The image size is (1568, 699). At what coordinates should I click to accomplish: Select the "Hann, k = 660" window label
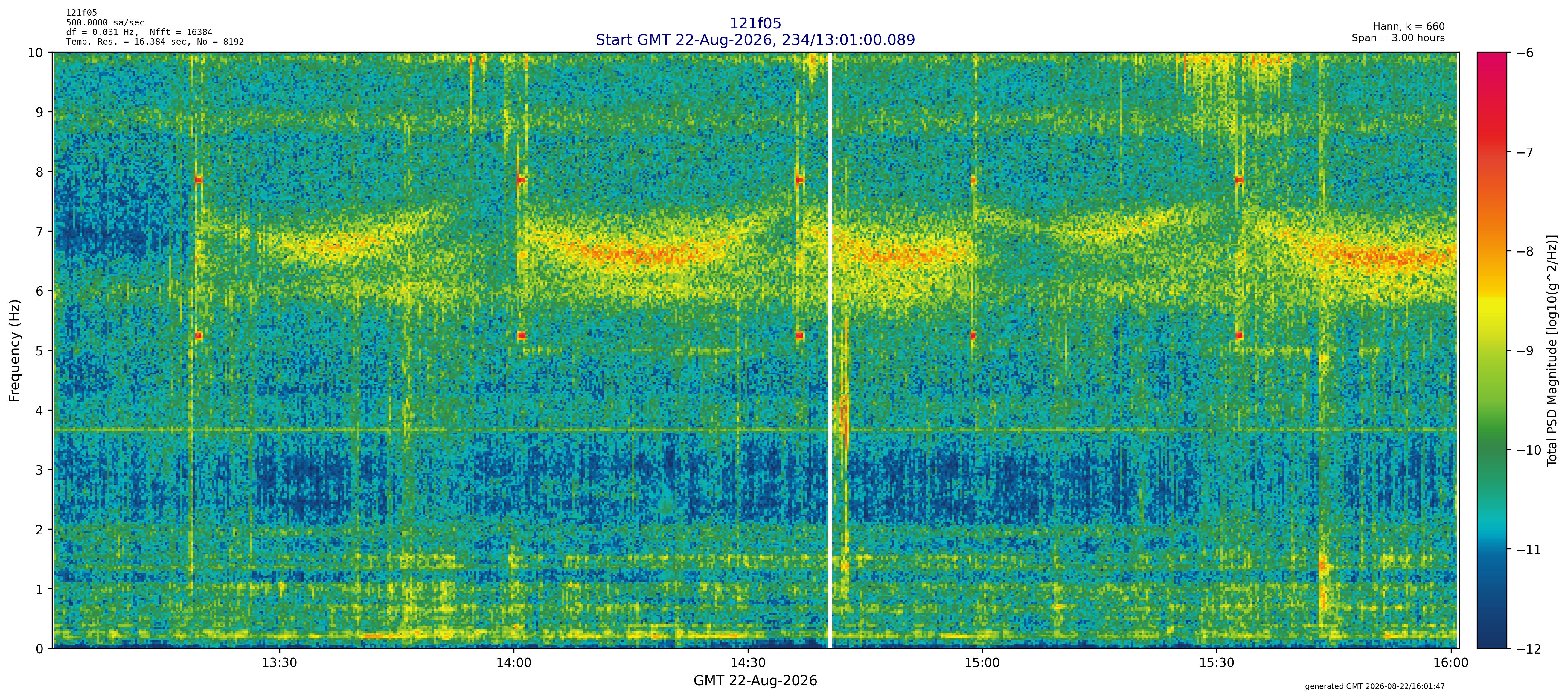click(x=1409, y=27)
